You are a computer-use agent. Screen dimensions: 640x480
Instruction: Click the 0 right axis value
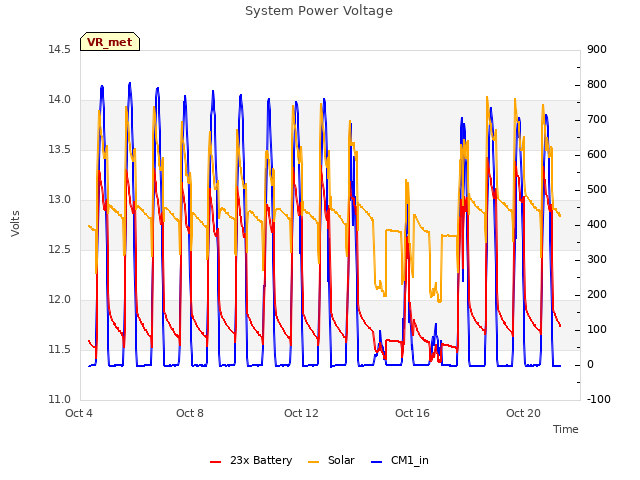(590, 365)
